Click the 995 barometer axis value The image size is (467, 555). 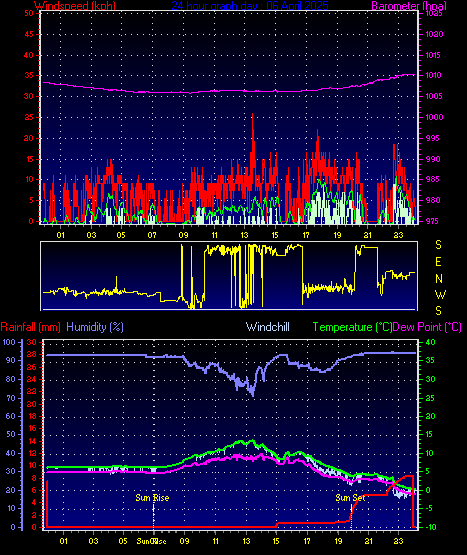point(432,138)
